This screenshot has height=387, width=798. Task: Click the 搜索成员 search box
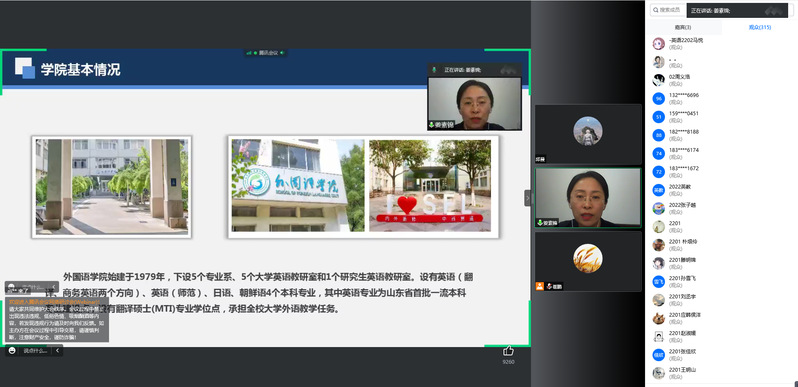point(669,10)
